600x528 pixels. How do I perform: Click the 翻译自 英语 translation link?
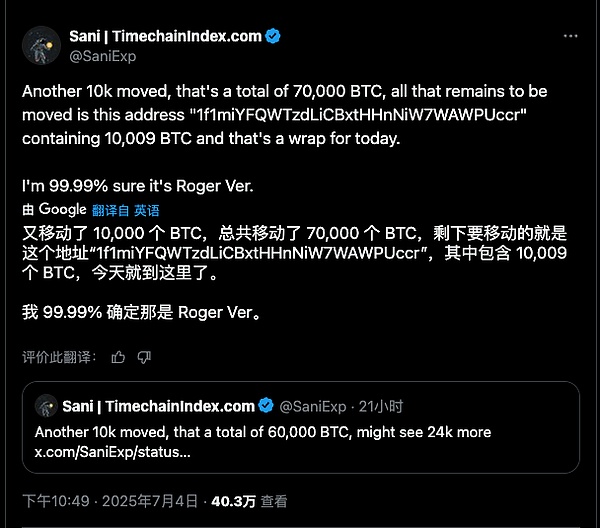point(125,211)
